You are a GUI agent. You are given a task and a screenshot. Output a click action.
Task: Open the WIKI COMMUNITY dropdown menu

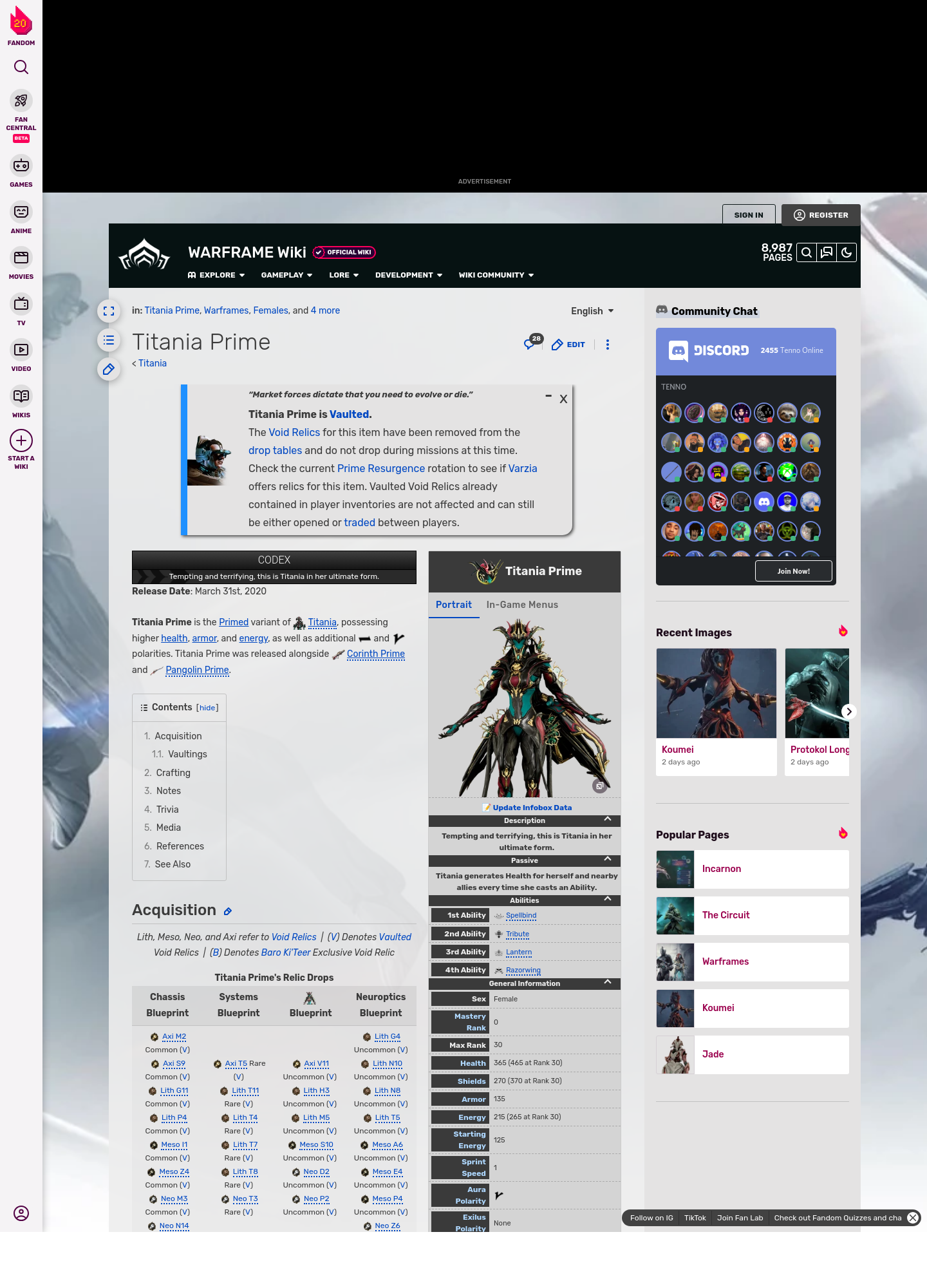496,275
